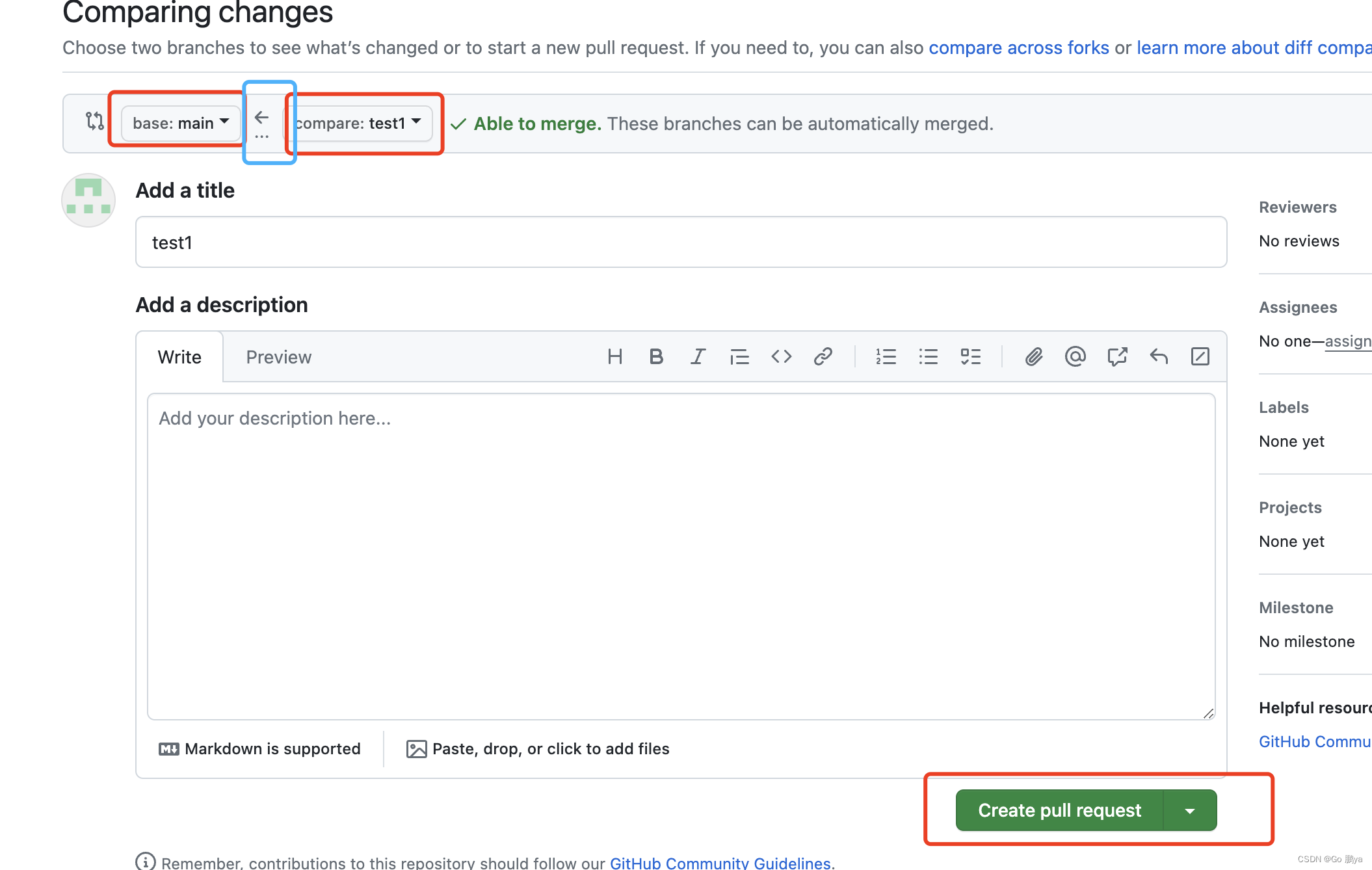Insert a numbered list
Screen dimensions: 1372x870
click(x=886, y=356)
